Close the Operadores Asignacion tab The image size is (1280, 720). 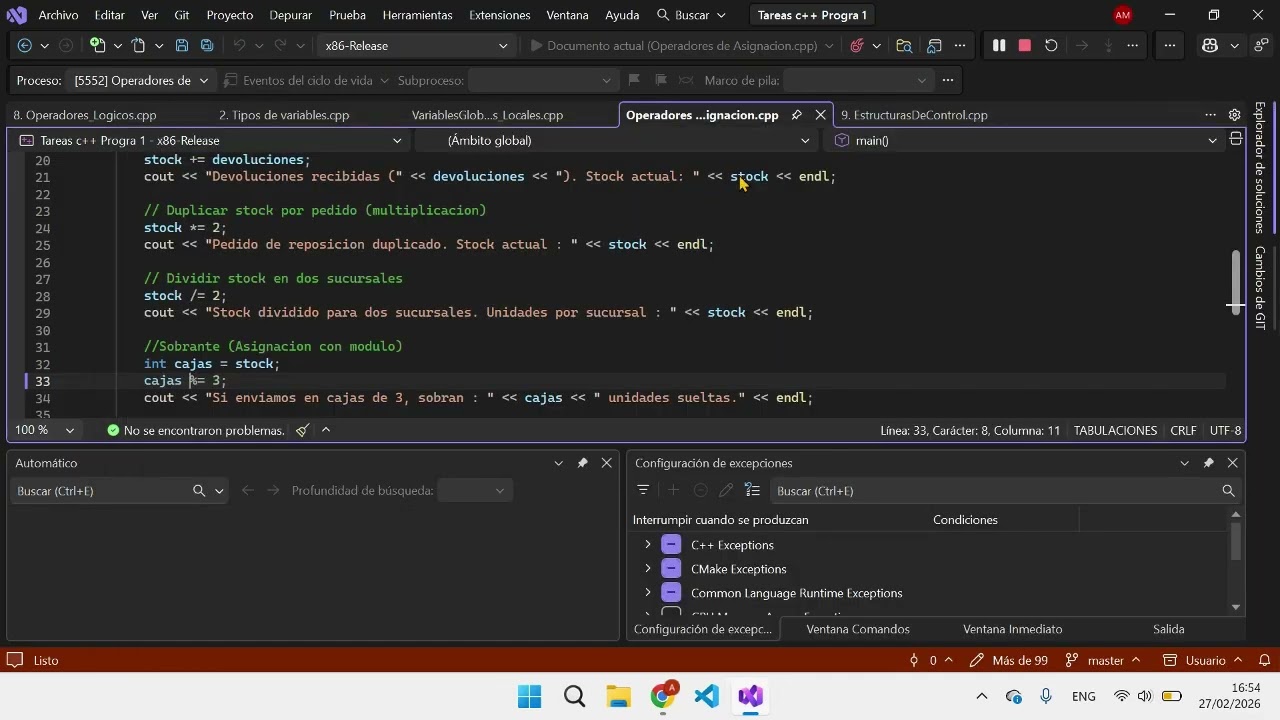[821, 115]
